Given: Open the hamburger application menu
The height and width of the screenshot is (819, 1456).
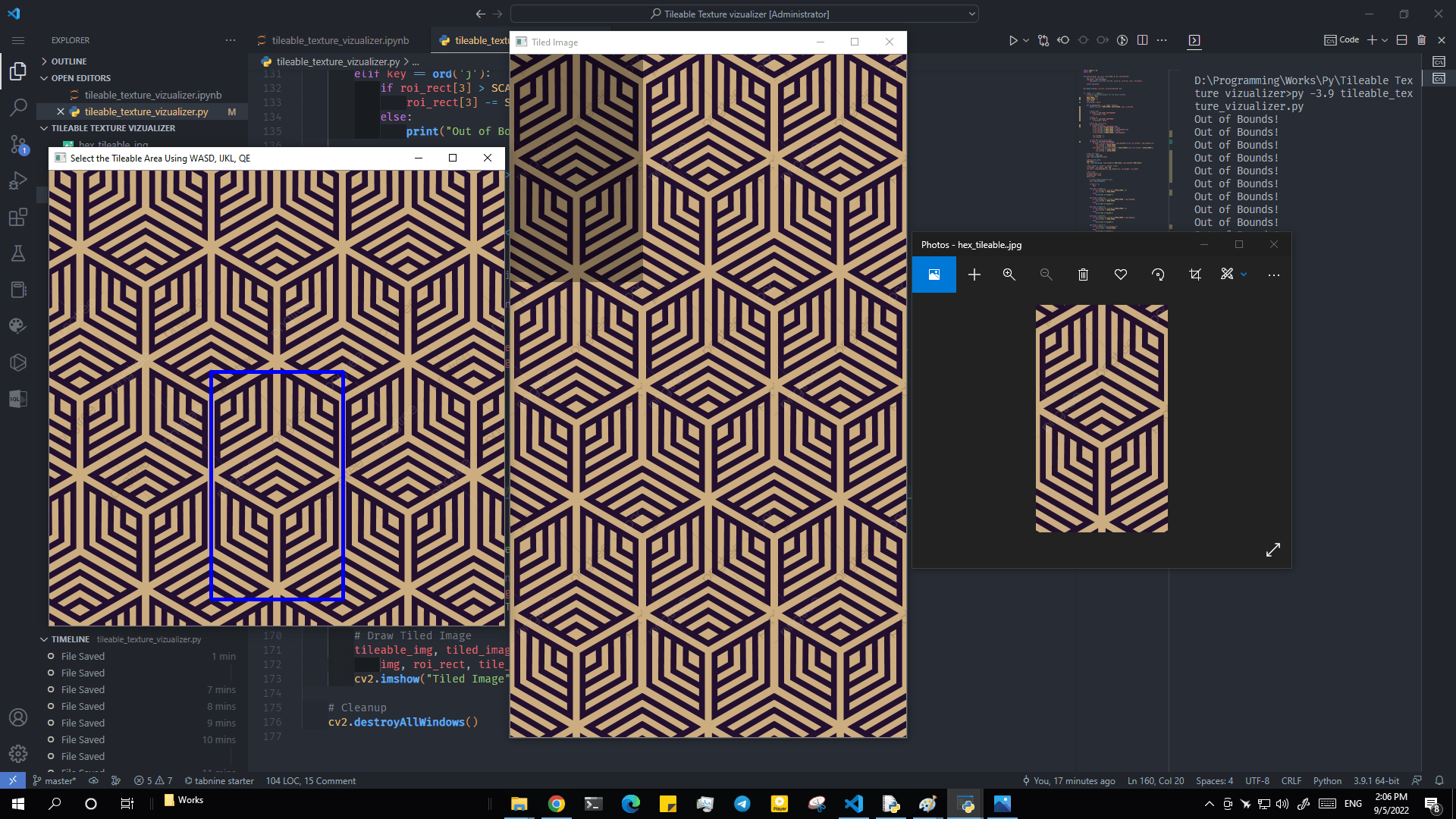Looking at the screenshot, I should click(18, 40).
